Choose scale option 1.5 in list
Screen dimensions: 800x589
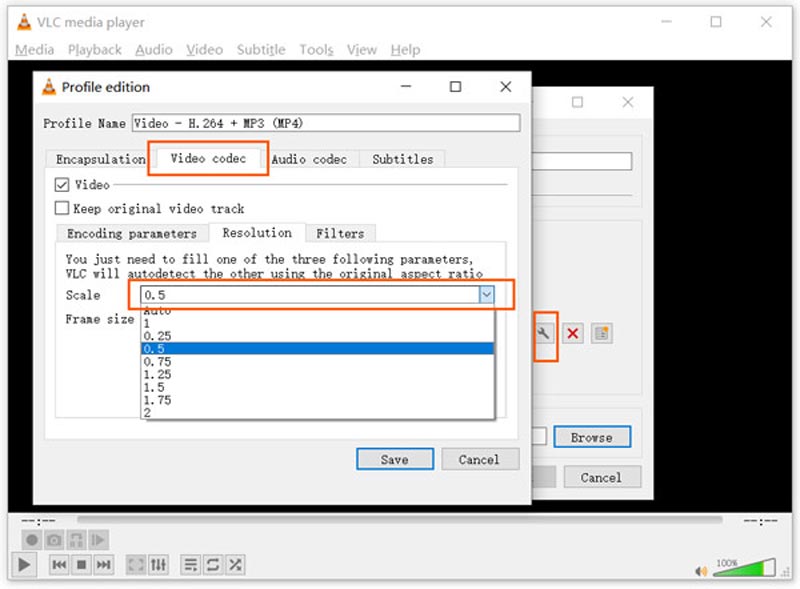(157, 387)
